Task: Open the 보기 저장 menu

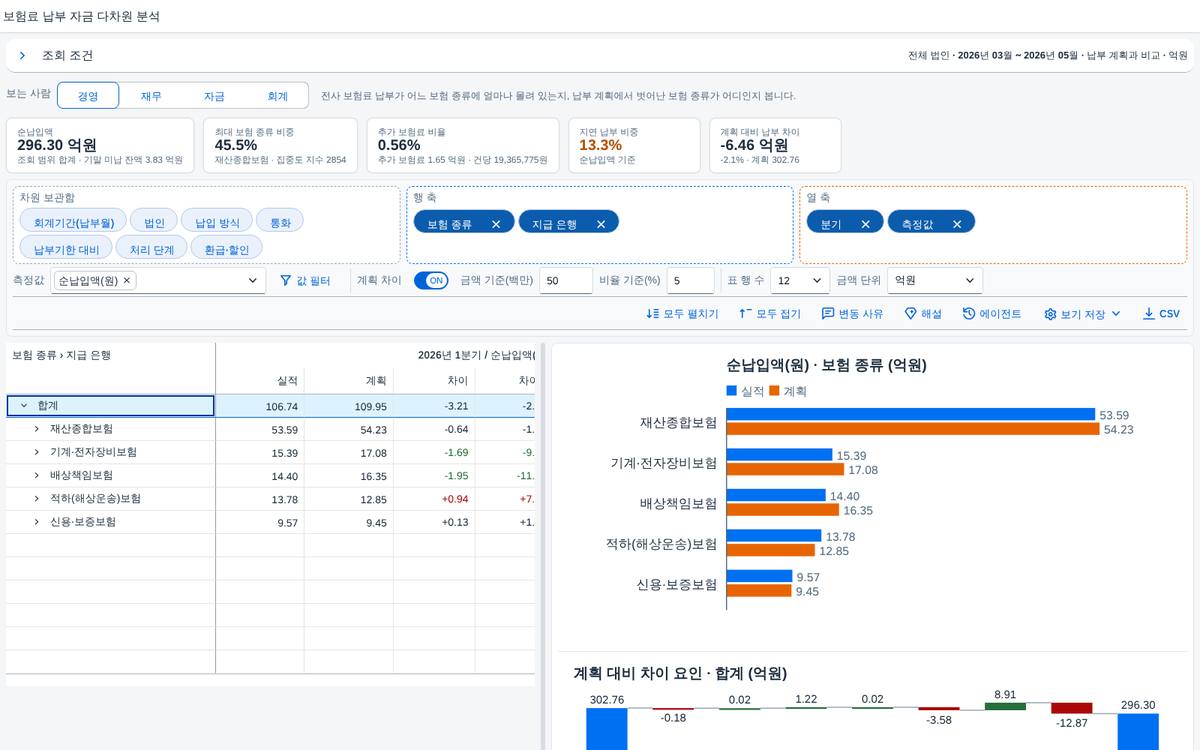Action: tap(1083, 314)
